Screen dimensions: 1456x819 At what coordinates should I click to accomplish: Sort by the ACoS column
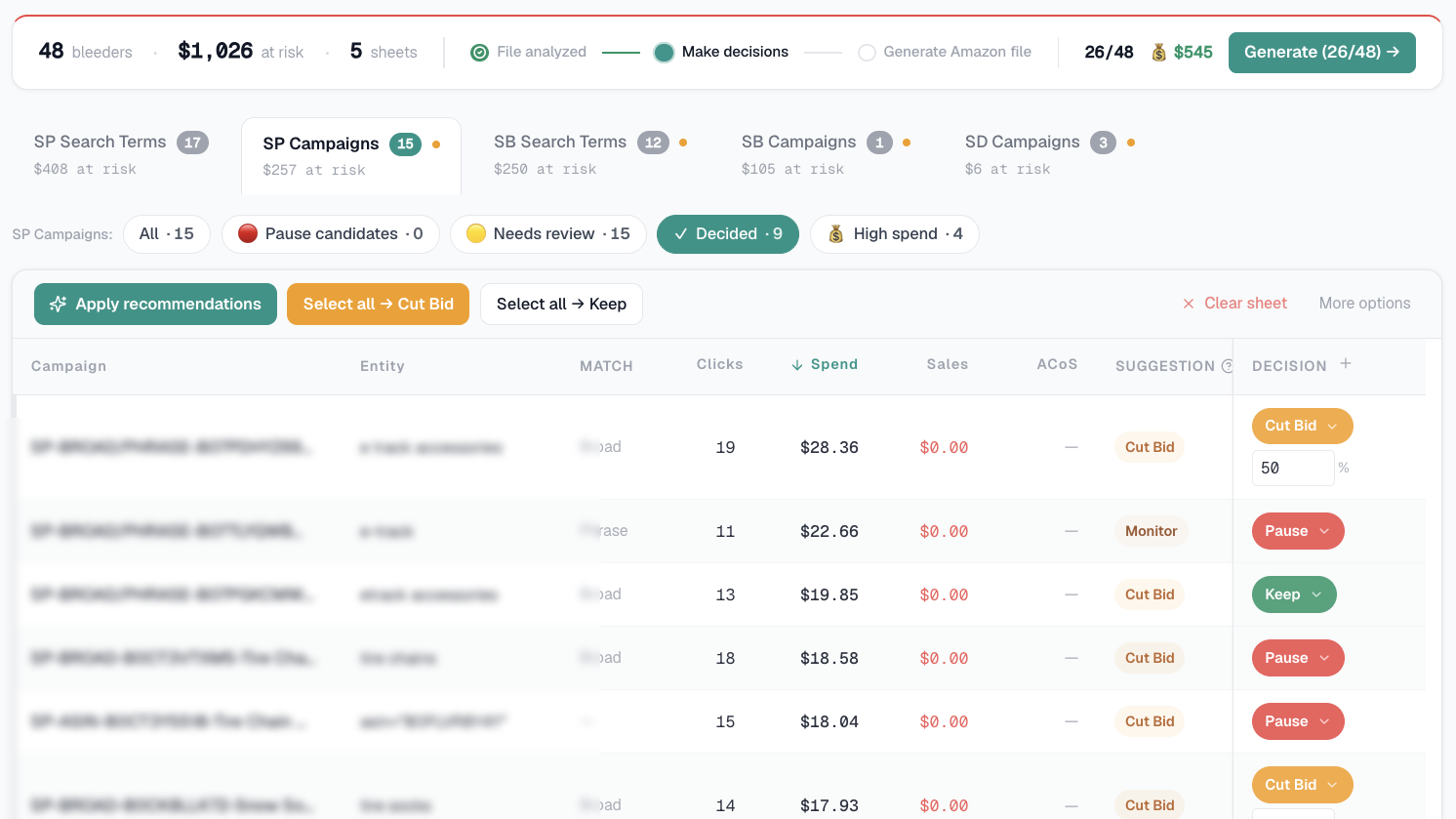(x=1057, y=364)
